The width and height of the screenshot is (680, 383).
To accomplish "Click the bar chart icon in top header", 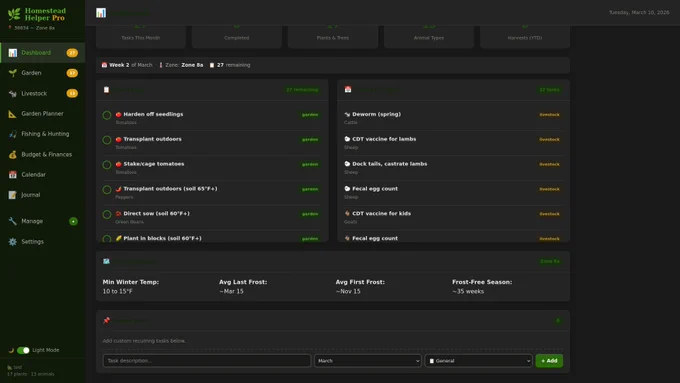I will tap(101, 13).
